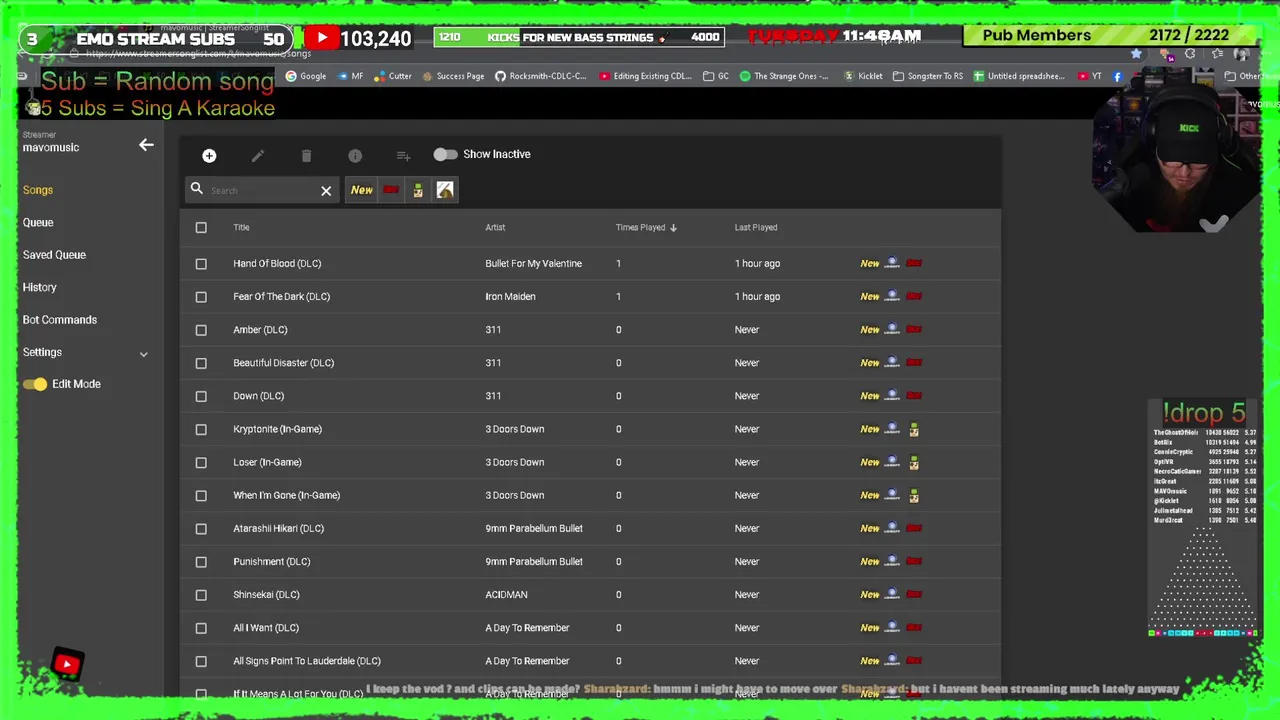Click the mavomusic streamer name
Screen dimensions: 1280x720
(51, 148)
